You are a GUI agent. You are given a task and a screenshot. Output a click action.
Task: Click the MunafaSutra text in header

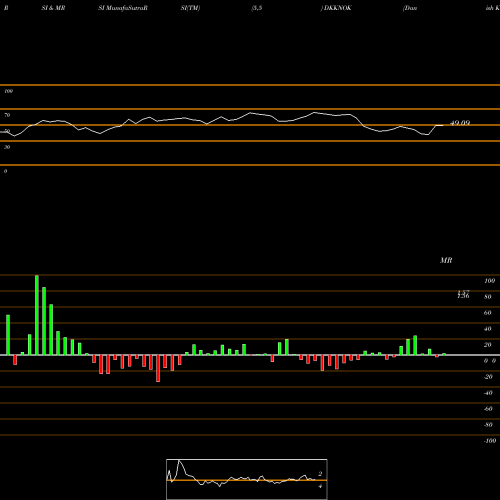point(125,8)
